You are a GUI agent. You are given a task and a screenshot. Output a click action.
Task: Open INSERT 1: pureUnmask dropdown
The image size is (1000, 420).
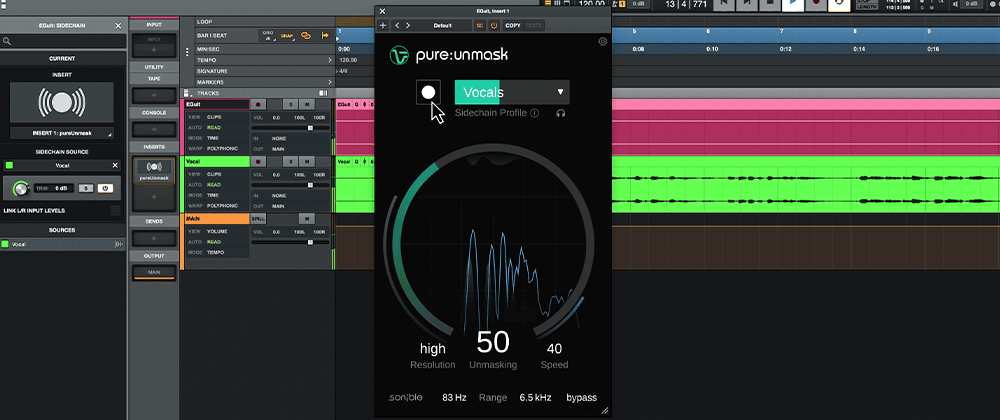62,134
